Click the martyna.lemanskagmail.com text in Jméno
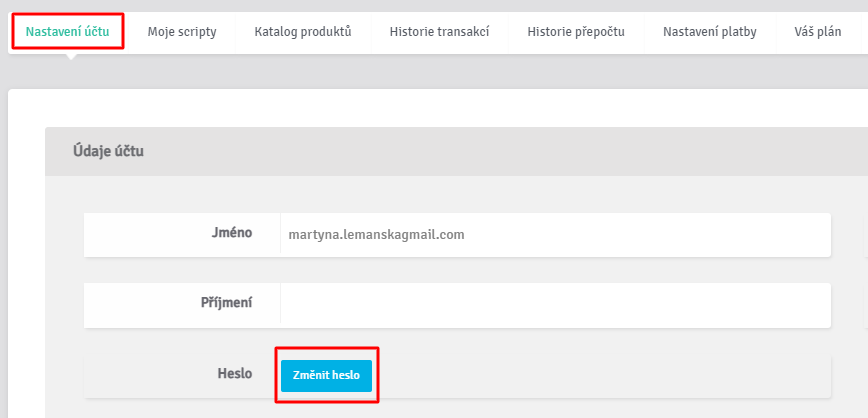This screenshot has width=868, height=418. (376, 235)
